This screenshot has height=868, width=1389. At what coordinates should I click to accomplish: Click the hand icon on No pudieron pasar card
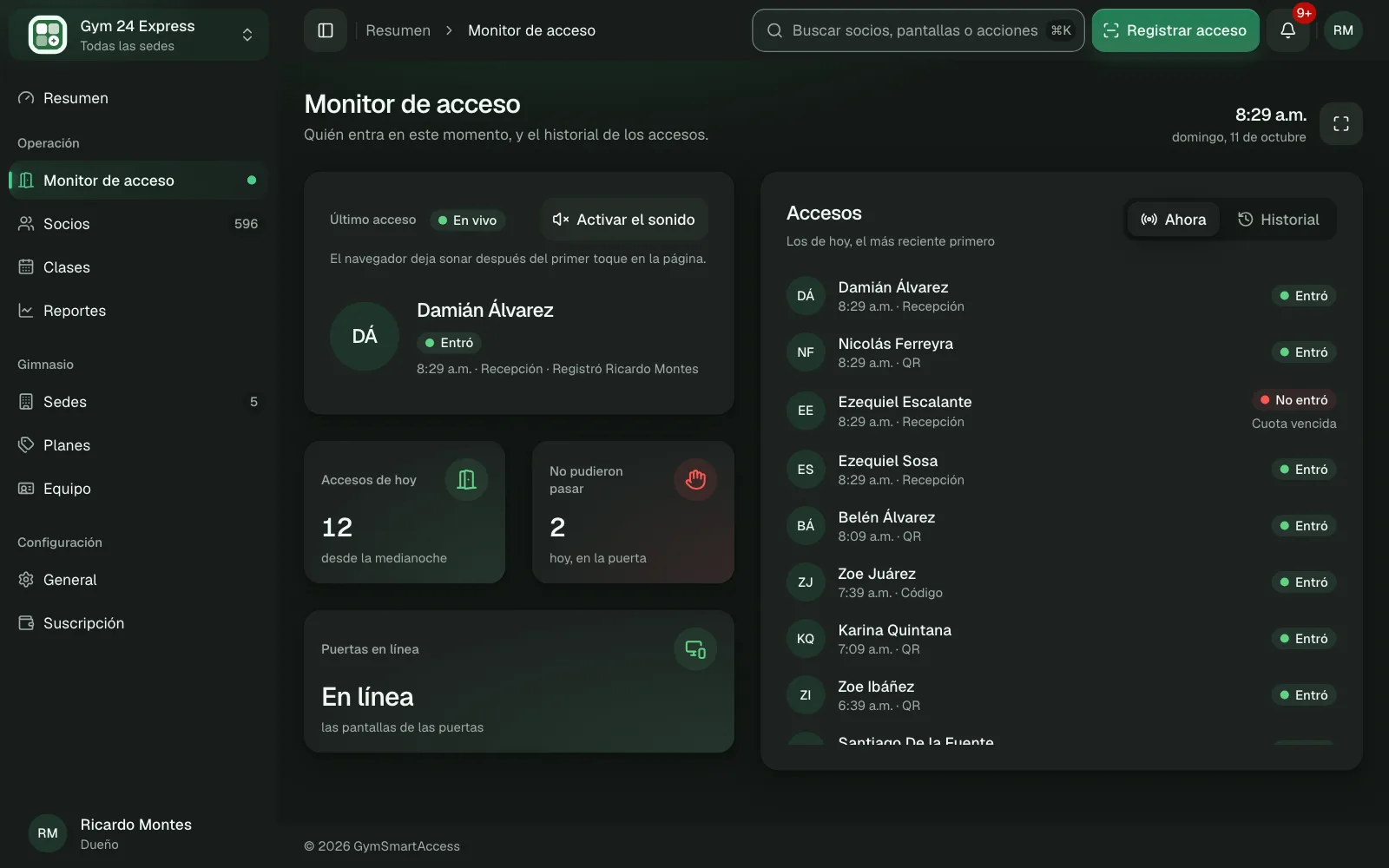[695, 480]
